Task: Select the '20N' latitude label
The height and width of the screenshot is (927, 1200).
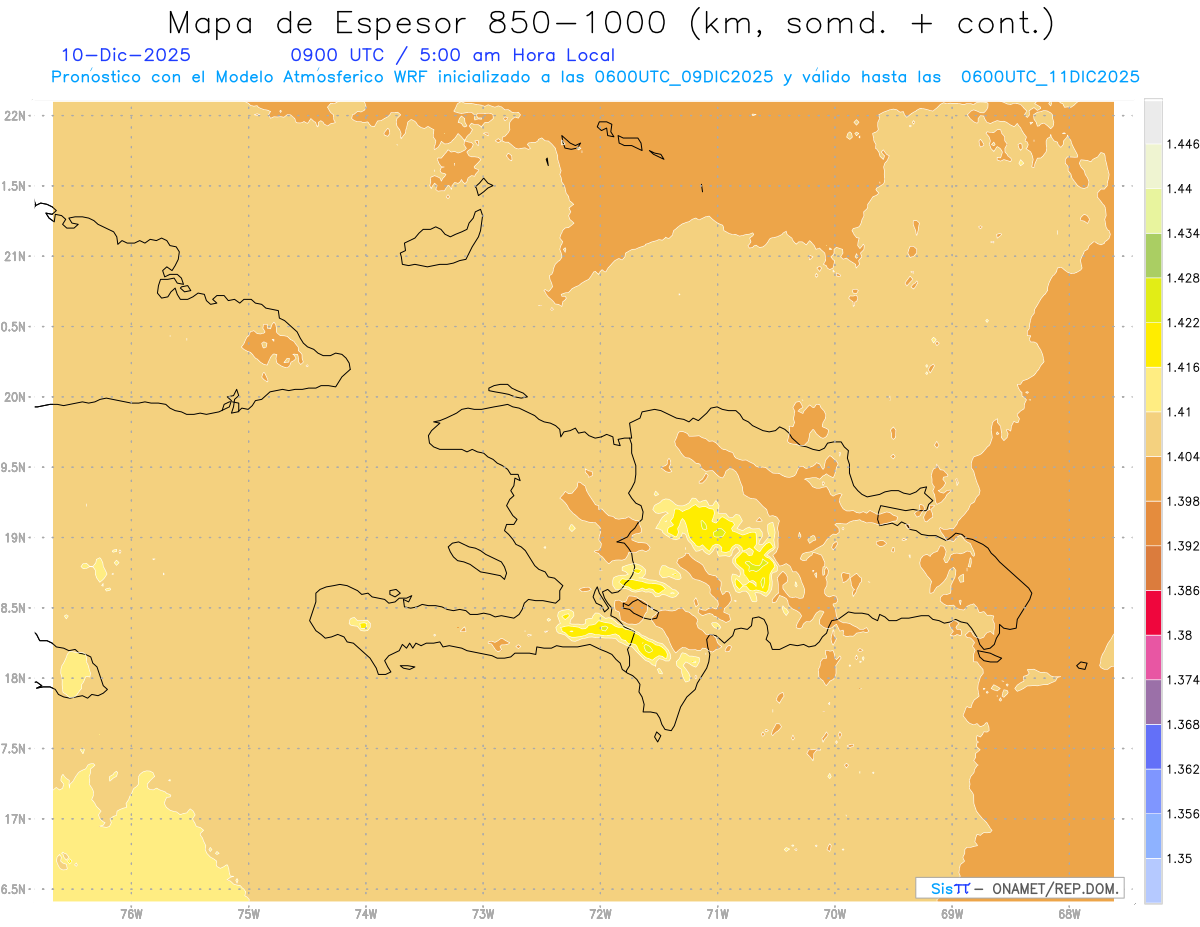Action: [x=14, y=397]
